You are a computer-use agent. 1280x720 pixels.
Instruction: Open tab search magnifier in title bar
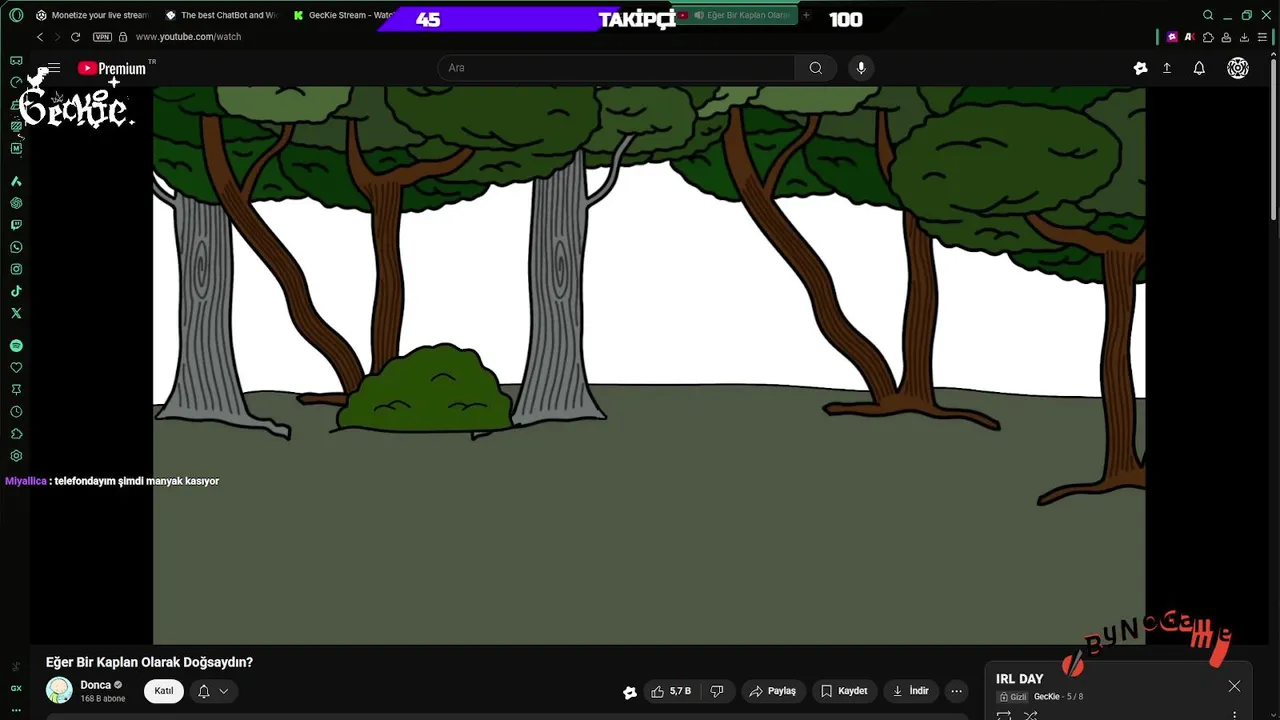[1208, 15]
